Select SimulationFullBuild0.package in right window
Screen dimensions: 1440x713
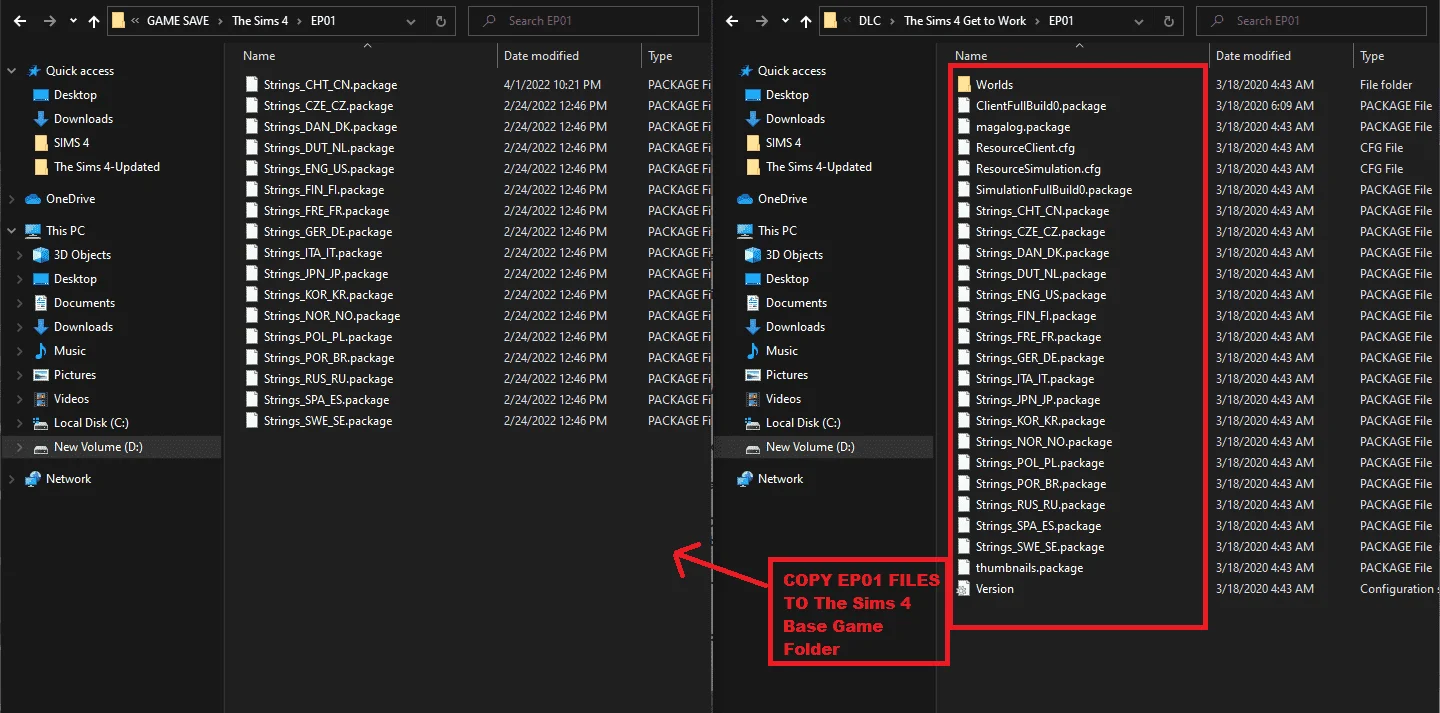coord(1054,190)
